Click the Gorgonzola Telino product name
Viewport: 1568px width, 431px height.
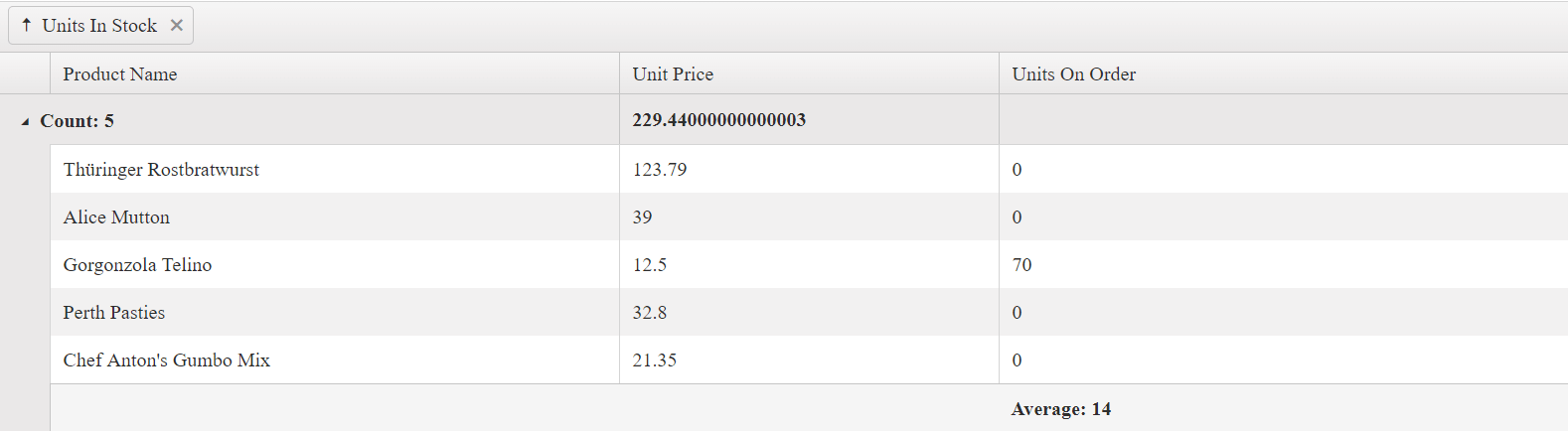(137, 265)
